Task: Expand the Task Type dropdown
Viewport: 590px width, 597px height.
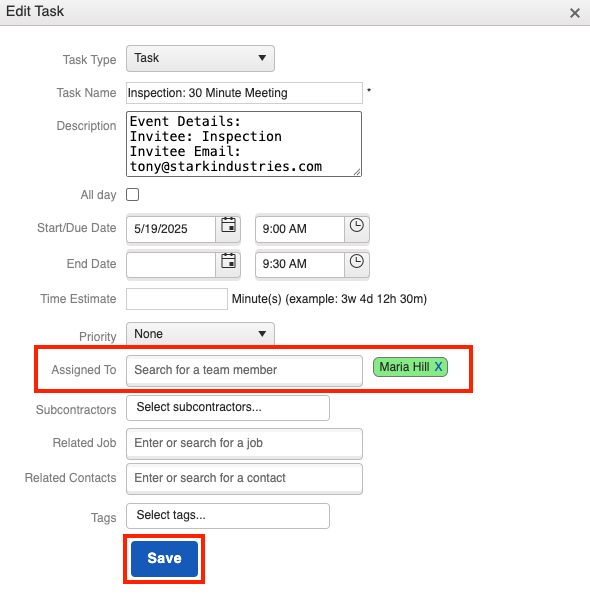Action: click(x=200, y=58)
